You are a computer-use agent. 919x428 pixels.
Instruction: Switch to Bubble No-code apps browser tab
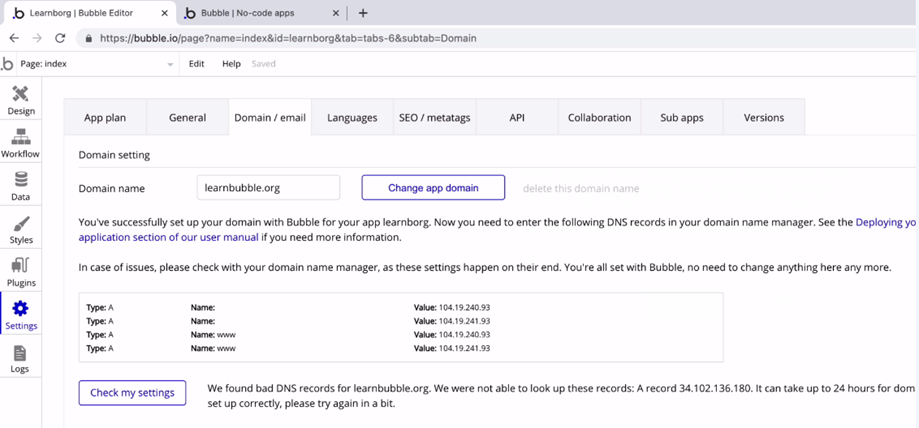261,12
